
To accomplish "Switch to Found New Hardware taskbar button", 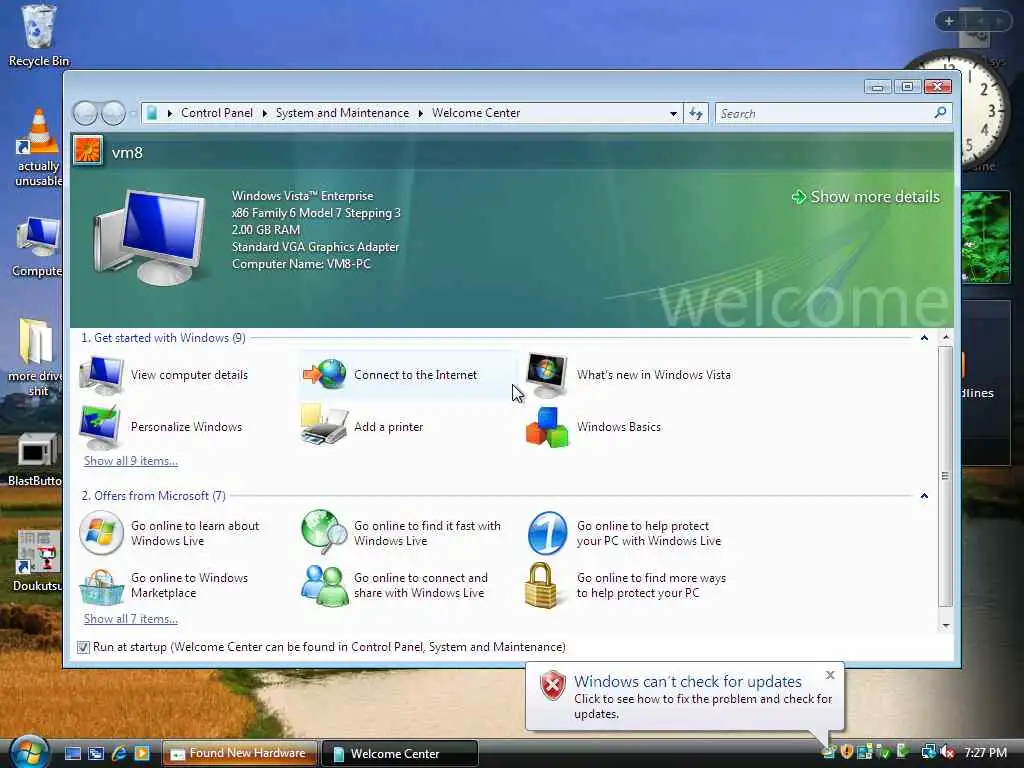I will pyautogui.click(x=239, y=753).
